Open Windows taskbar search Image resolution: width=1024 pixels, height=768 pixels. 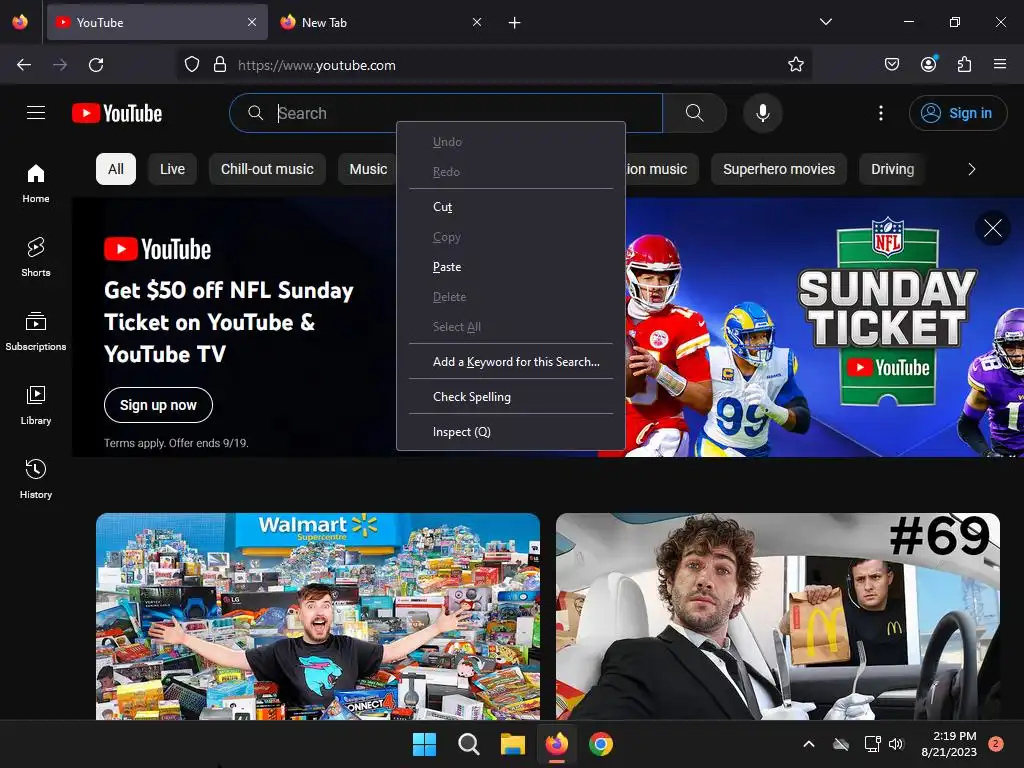468,744
